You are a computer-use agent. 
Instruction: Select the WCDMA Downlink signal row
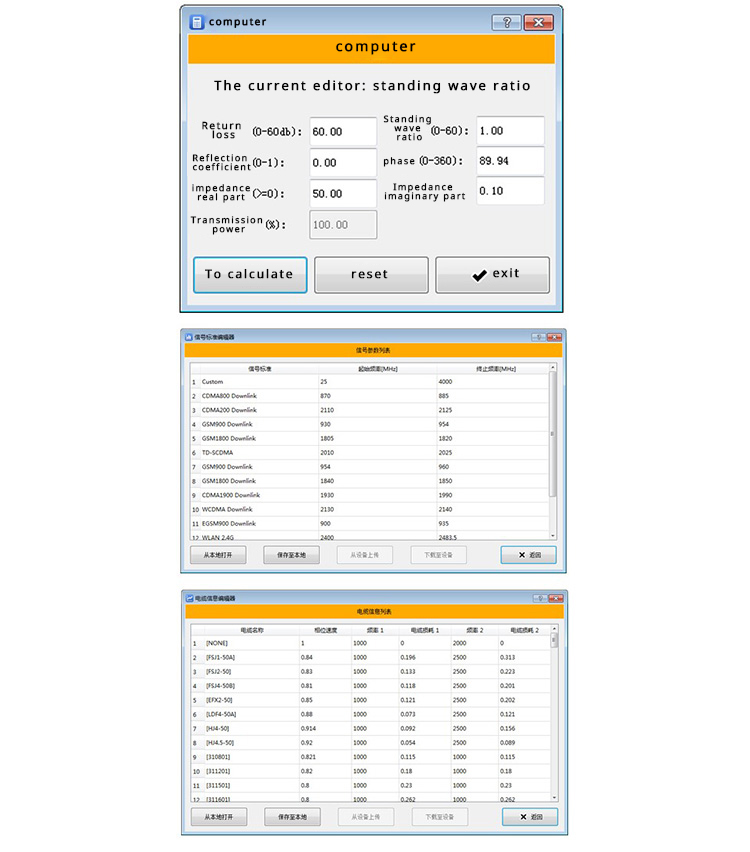[x=370, y=509]
